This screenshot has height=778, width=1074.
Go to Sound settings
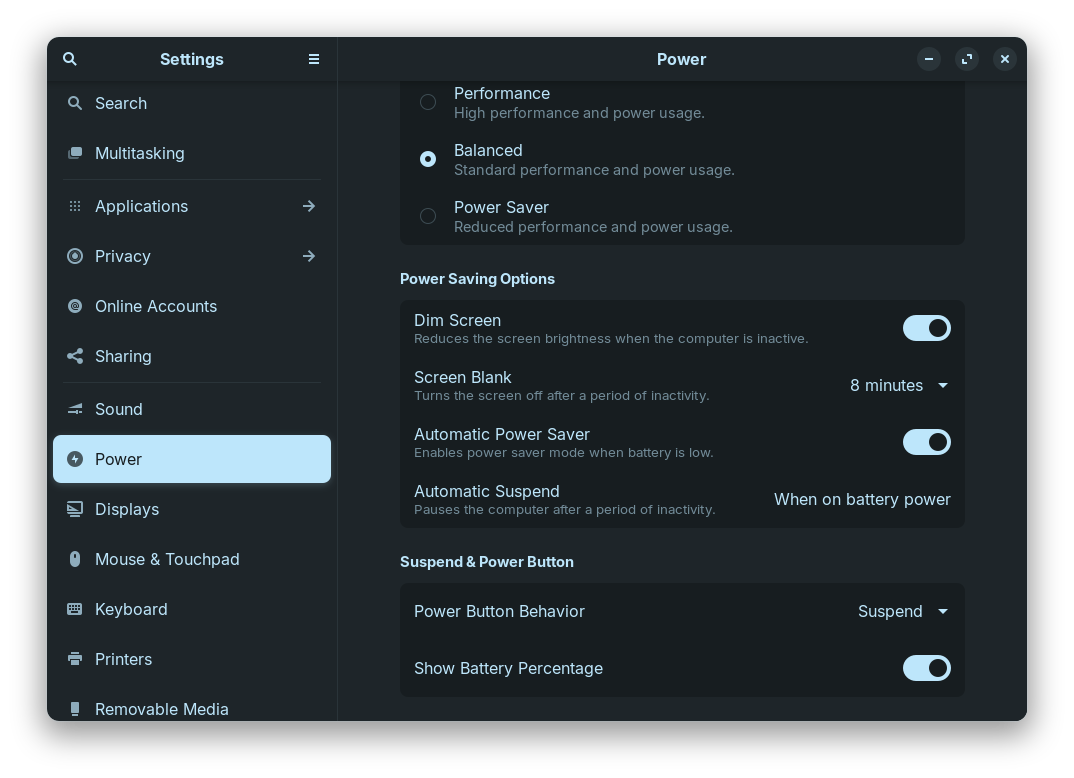tap(192, 409)
